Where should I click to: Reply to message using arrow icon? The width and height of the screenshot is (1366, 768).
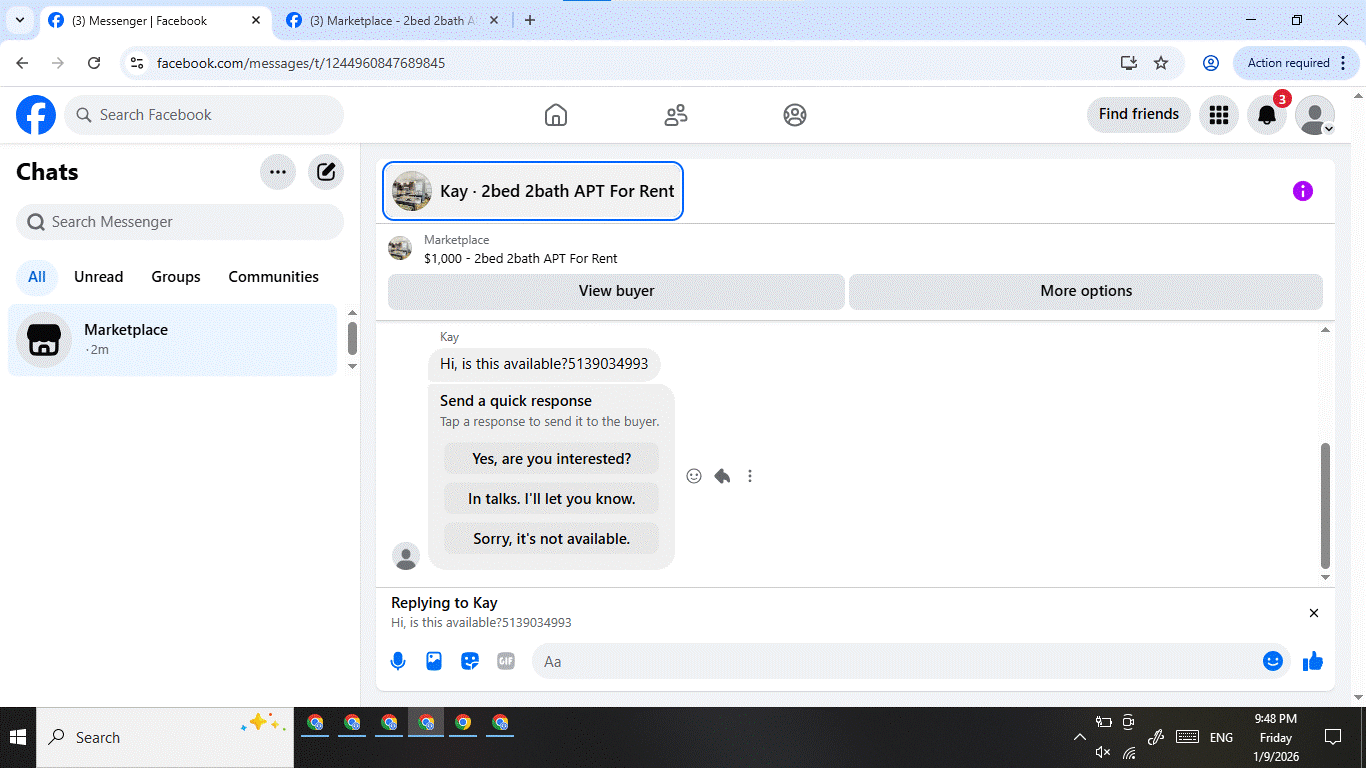(722, 476)
